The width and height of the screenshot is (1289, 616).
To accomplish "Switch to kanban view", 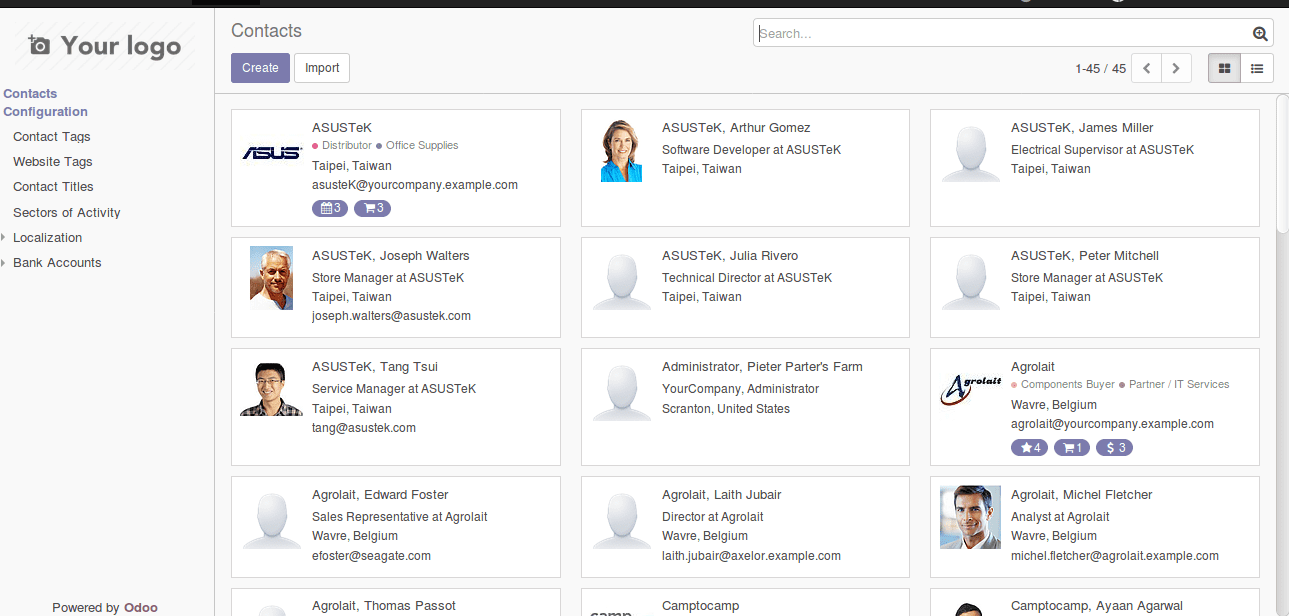I will [x=1224, y=68].
